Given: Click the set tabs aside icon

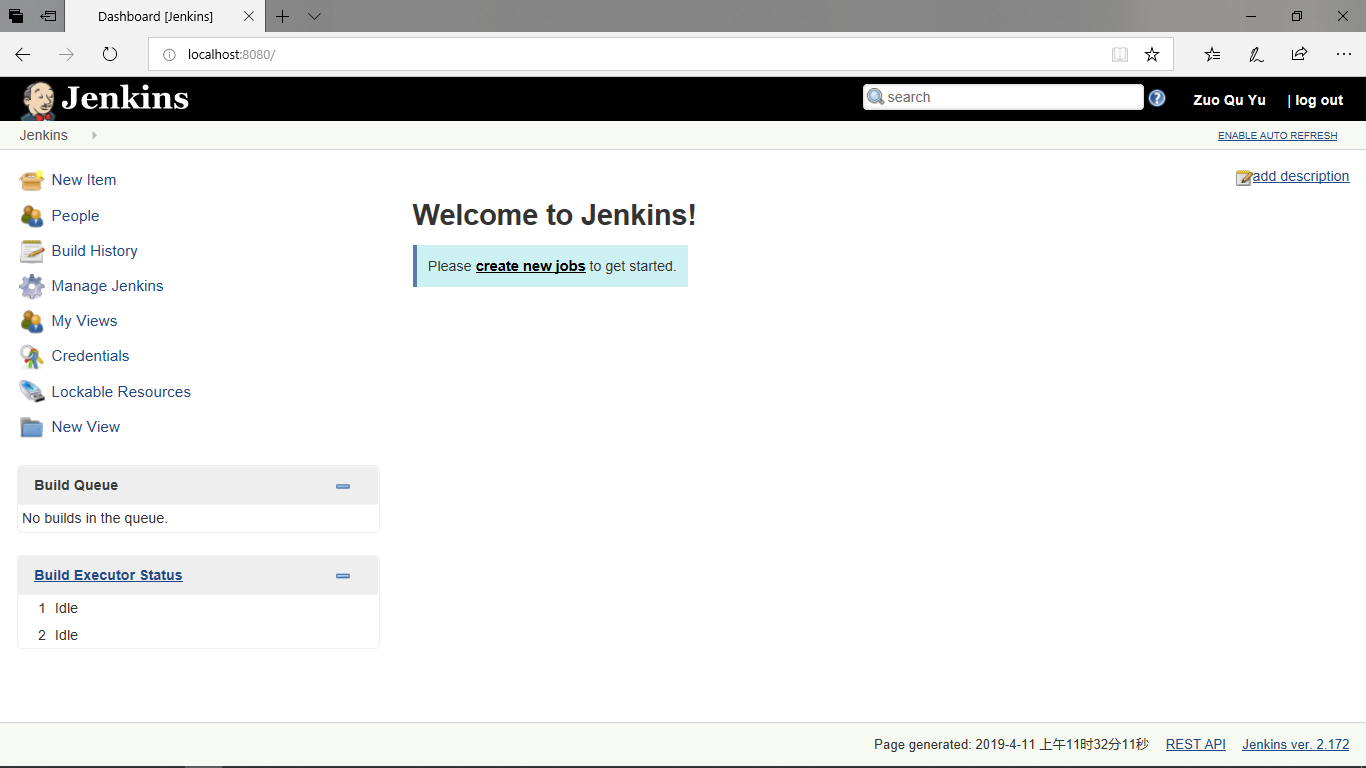Looking at the screenshot, I should (48, 16).
